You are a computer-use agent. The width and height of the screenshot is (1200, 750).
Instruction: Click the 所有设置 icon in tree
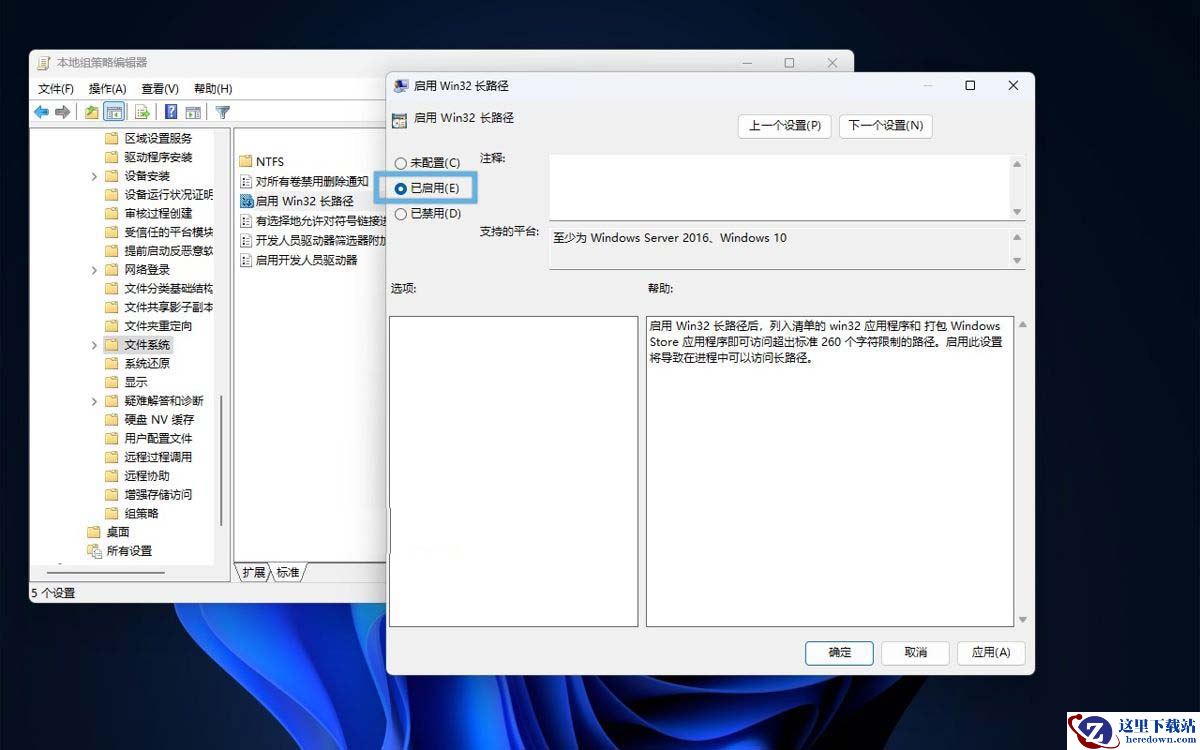point(94,551)
